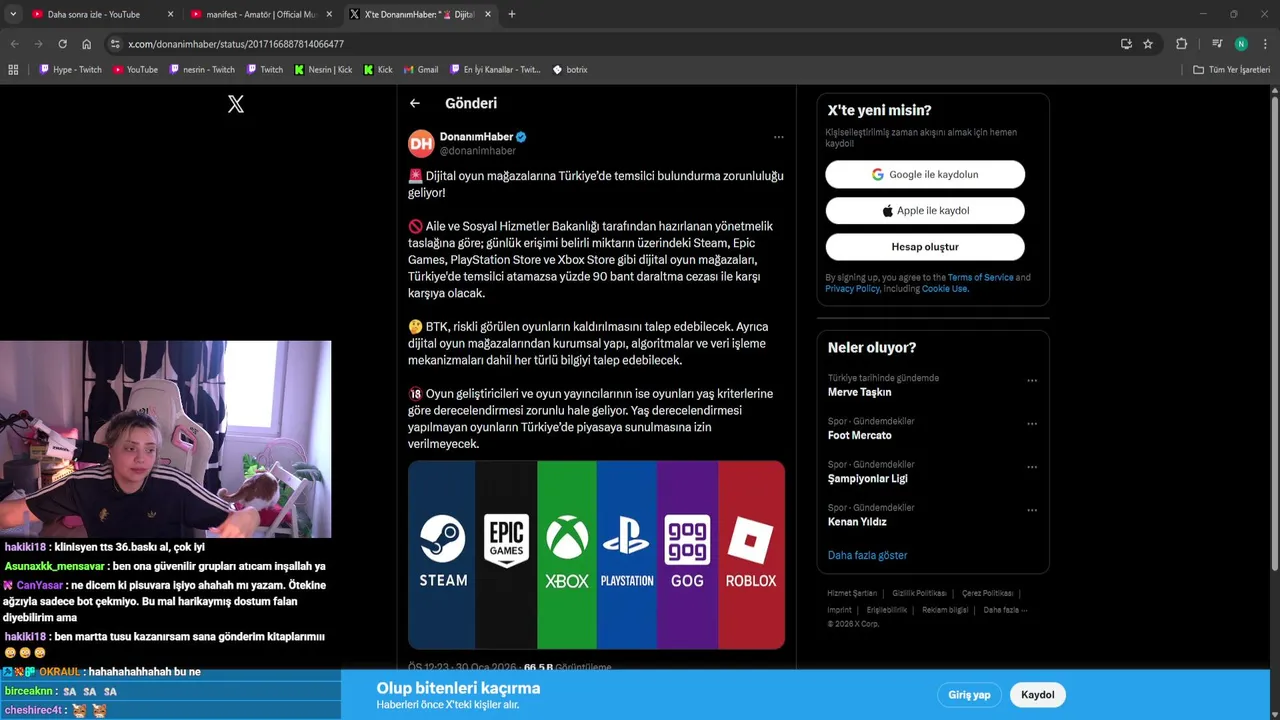The width and height of the screenshot is (1280, 720).
Task: Open DonanımHaber profile avatar
Action: click(x=421, y=143)
